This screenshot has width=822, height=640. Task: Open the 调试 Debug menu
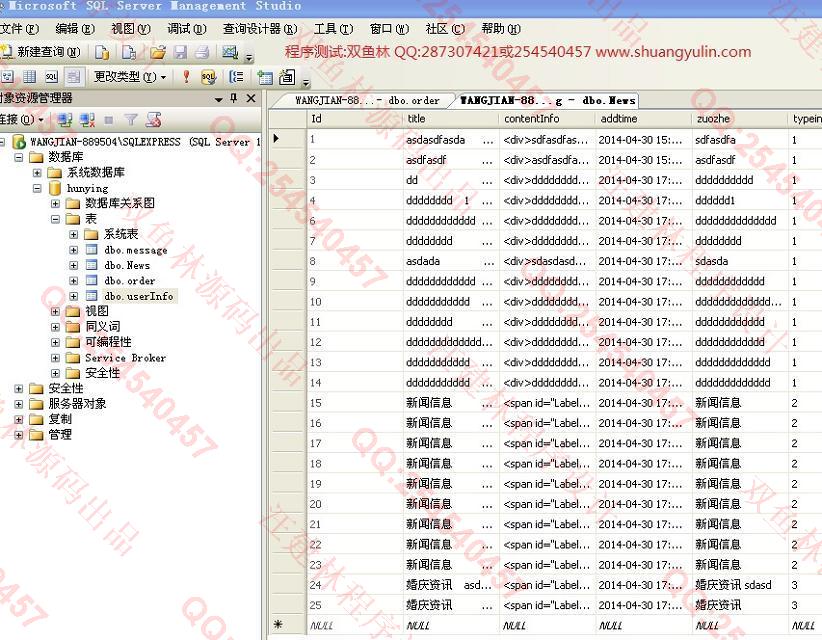[x=187, y=29]
